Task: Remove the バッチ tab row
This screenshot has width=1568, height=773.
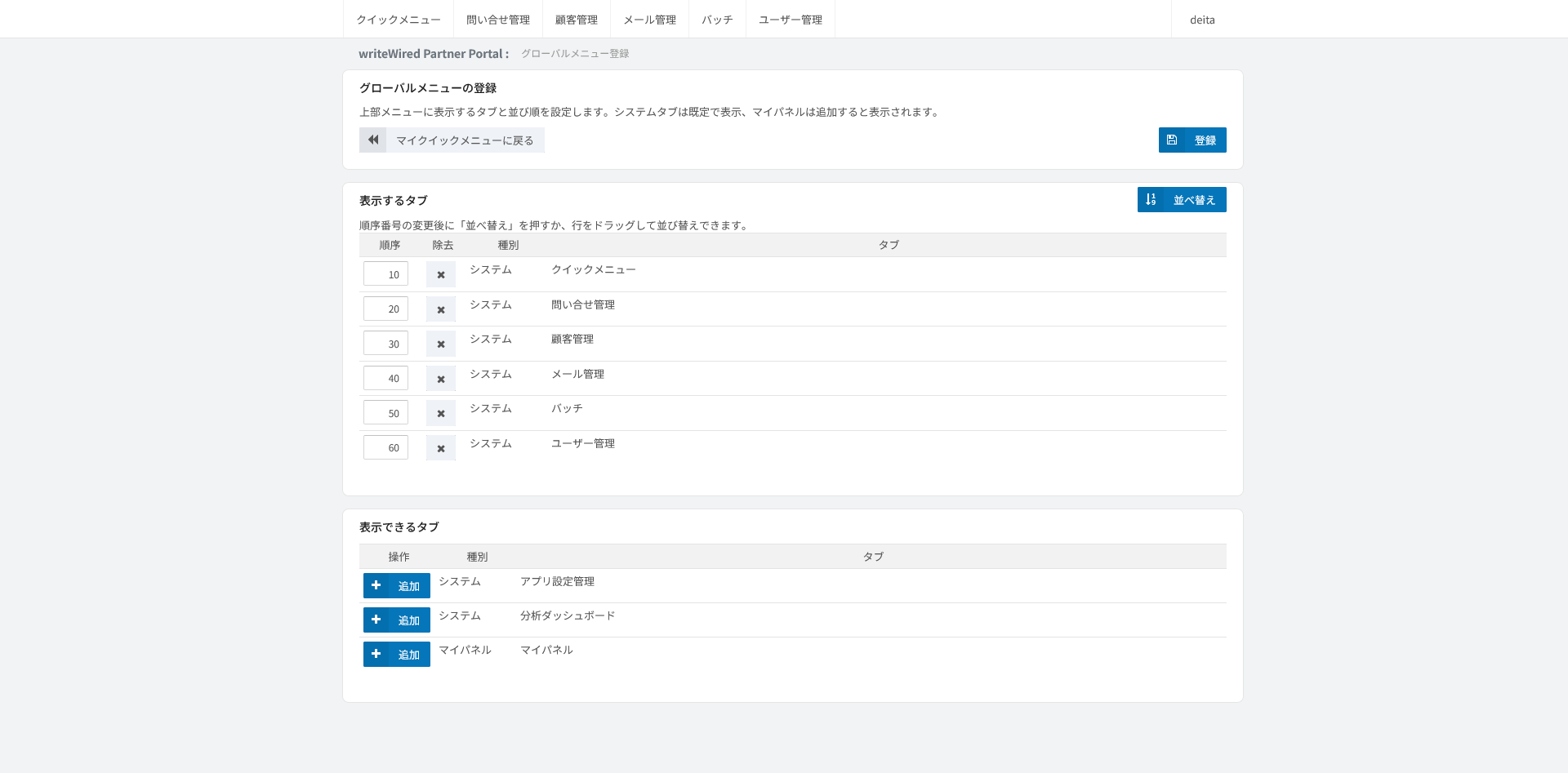Action: click(x=441, y=414)
